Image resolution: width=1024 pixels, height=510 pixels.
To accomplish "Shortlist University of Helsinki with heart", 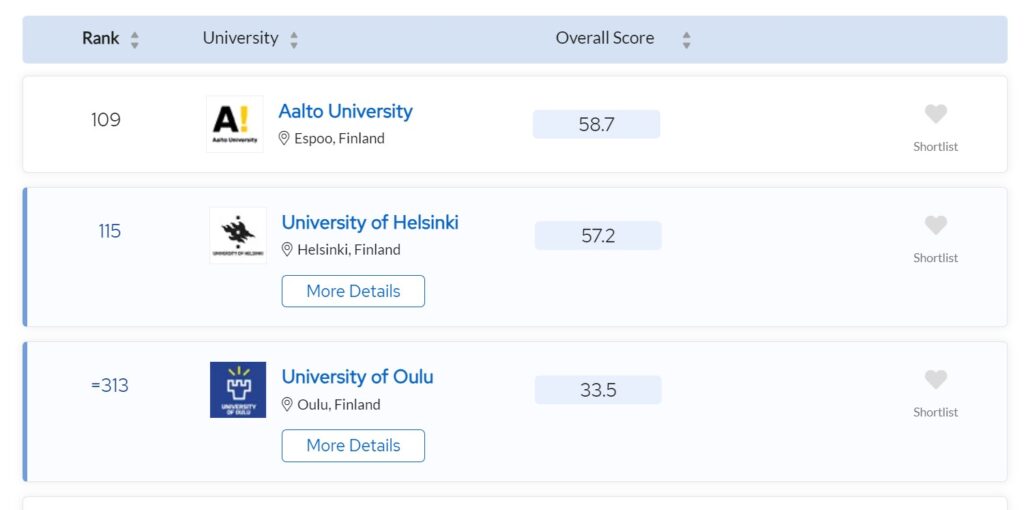I will tap(935, 225).
